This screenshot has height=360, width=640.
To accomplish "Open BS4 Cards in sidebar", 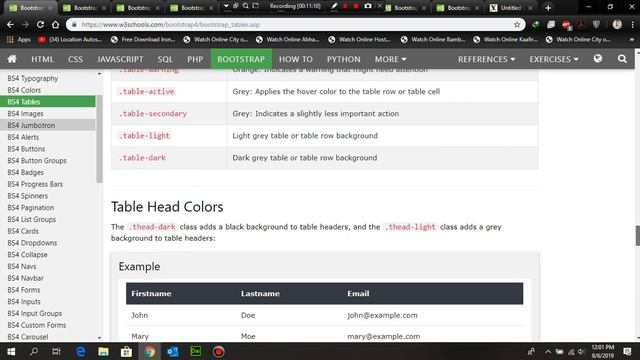I will (x=23, y=231).
